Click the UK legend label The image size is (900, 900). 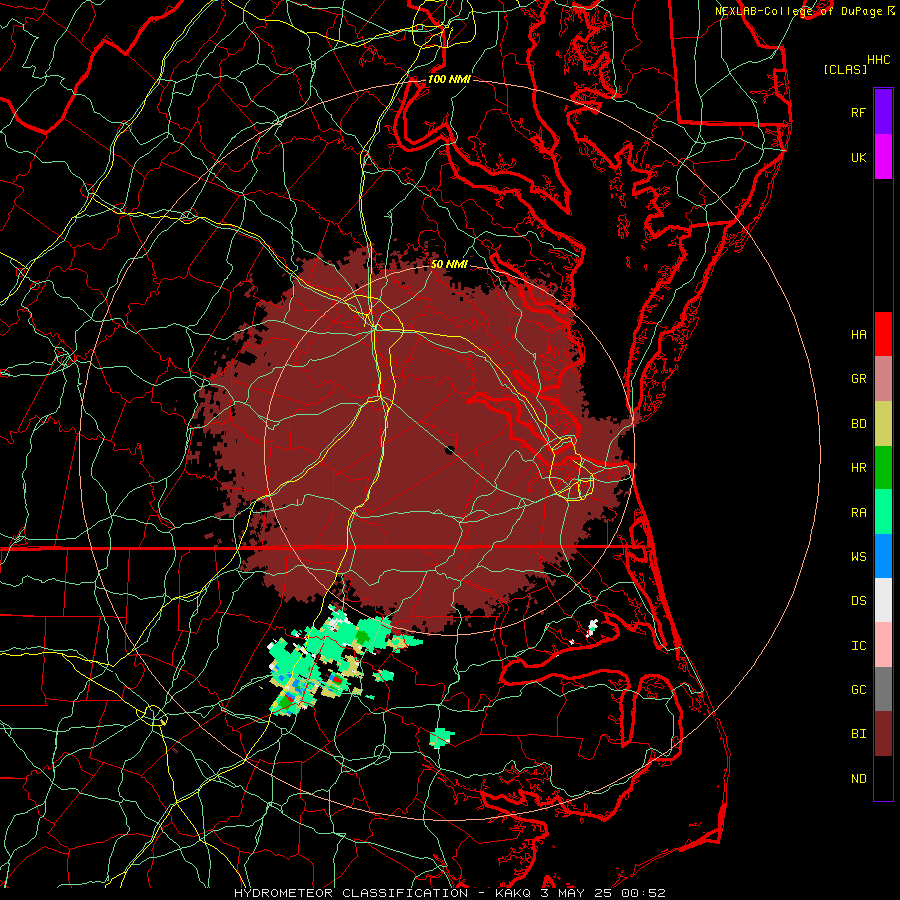click(858, 157)
